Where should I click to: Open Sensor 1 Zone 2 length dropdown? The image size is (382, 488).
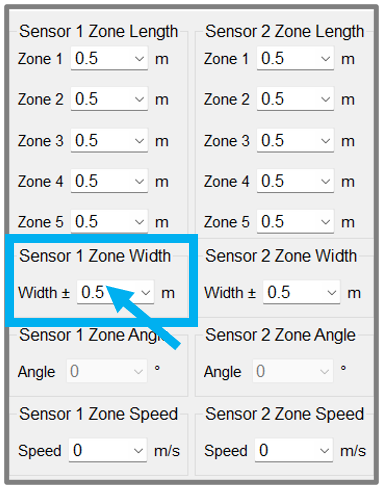pos(109,99)
